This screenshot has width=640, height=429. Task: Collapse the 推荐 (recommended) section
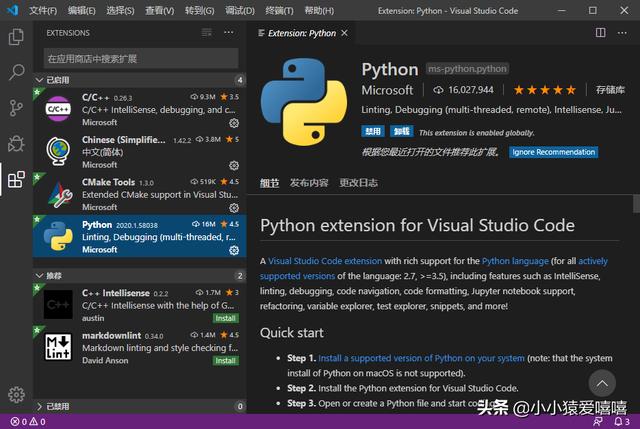140,276
